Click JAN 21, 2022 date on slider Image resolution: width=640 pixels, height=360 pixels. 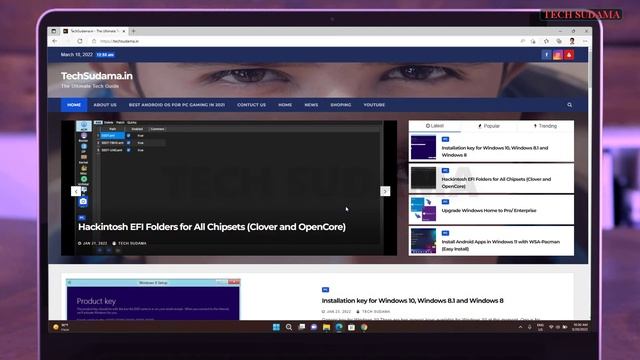click(x=95, y=243)
